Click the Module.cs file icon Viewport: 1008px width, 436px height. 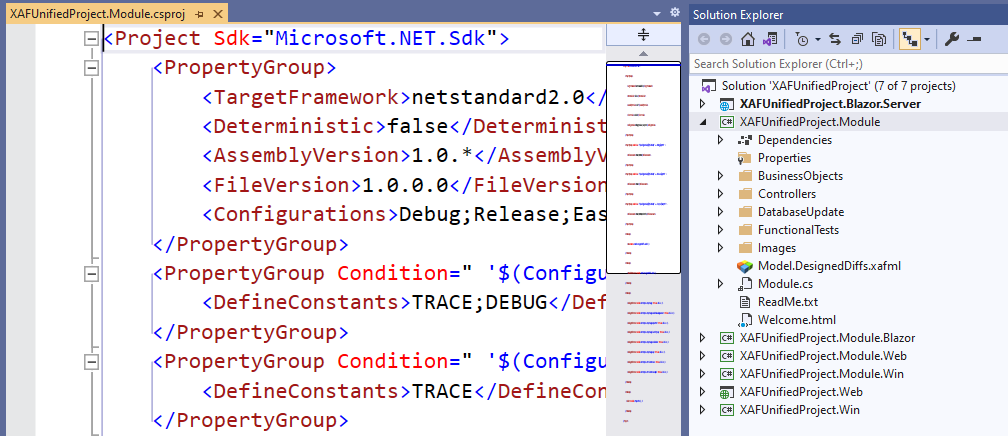tap(745, 284)
